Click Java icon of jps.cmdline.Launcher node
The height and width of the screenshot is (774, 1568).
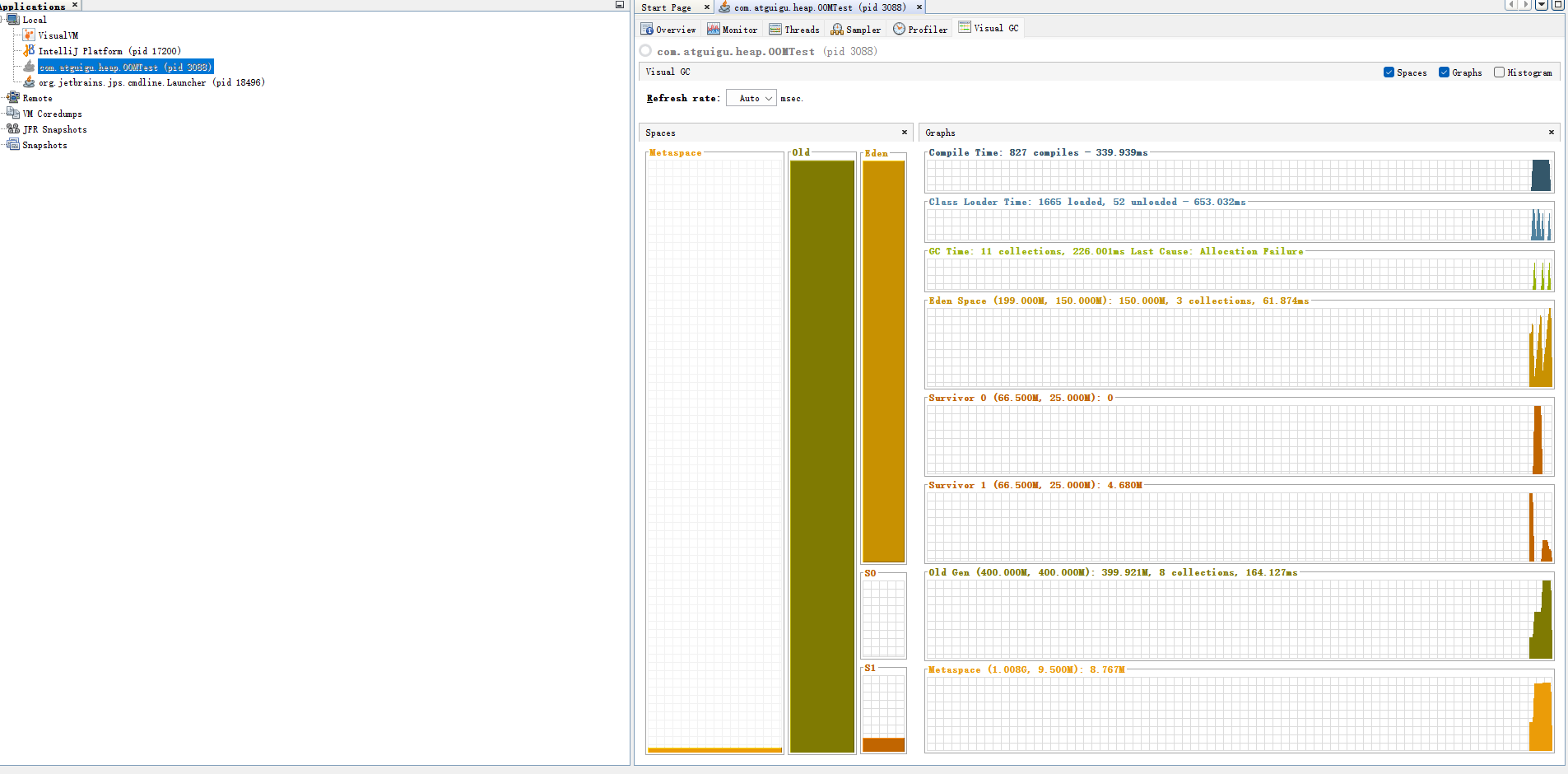(x=29, y=82)
